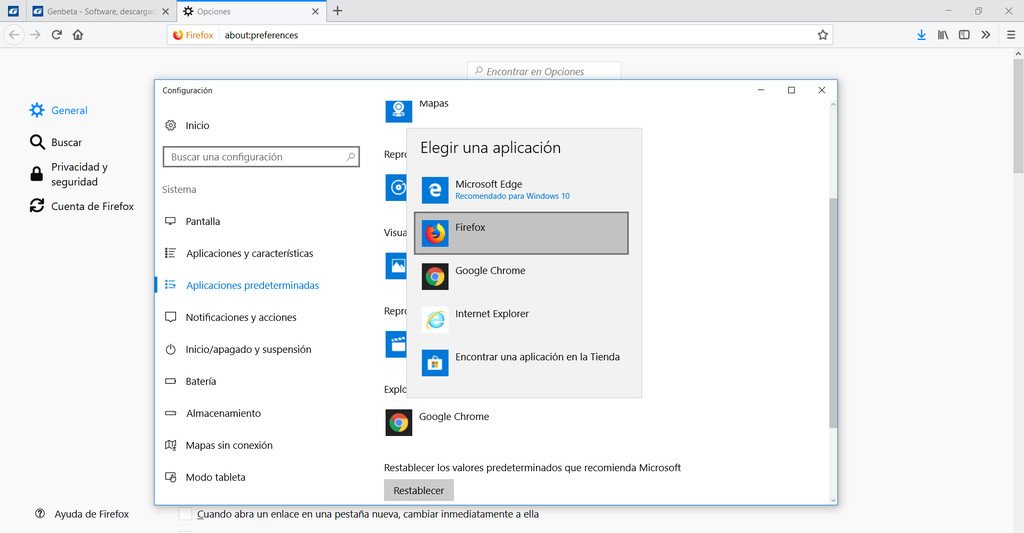Click current web browser Google Chrome entry
Screen dimensions: 1024x533
(x=438, y=423)
